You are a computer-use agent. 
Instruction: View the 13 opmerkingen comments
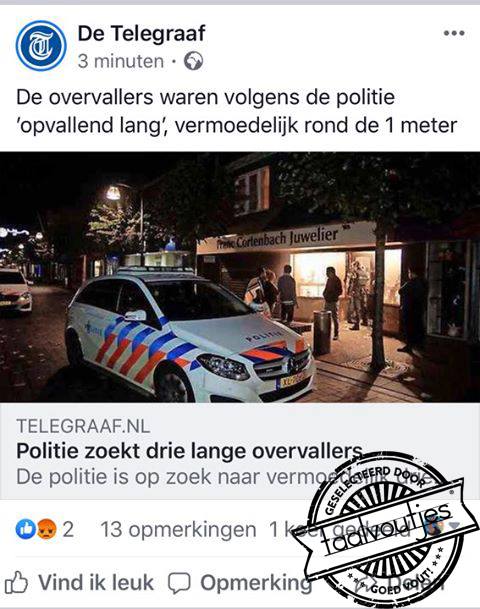(x=178, y=529)
